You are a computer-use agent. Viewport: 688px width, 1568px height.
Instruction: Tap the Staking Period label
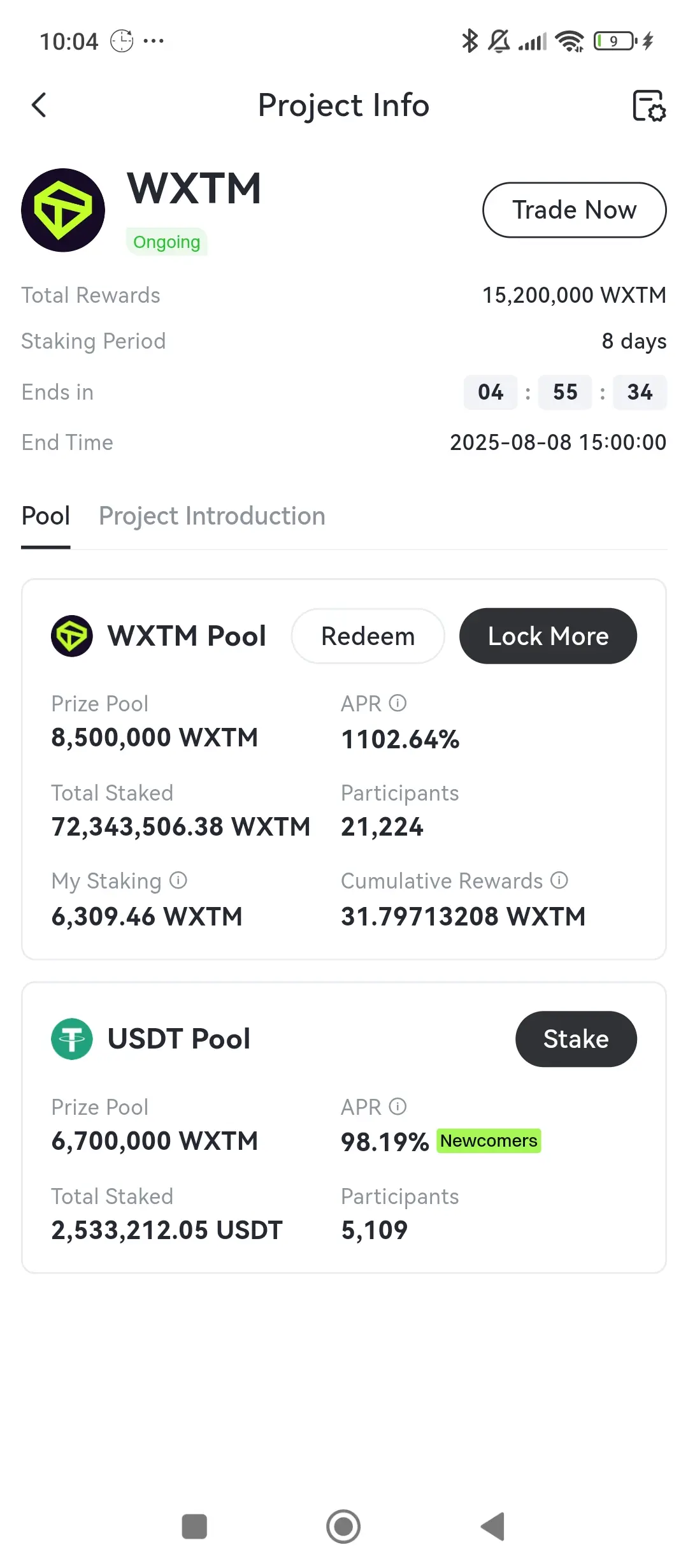(x=94, y=341)
